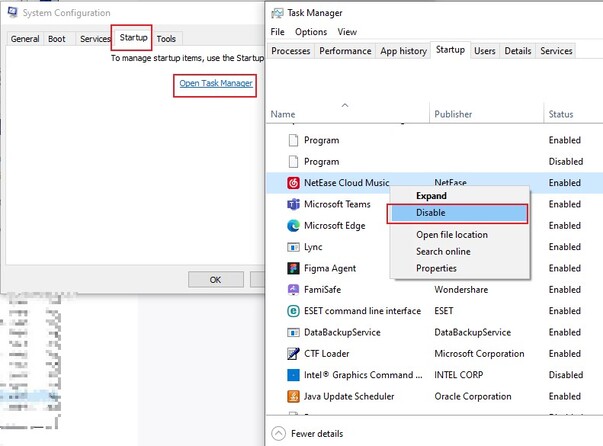The image size is (603, 446).
Task: Click the NetEase Cloud Music app icon
Action: point(293,183)
